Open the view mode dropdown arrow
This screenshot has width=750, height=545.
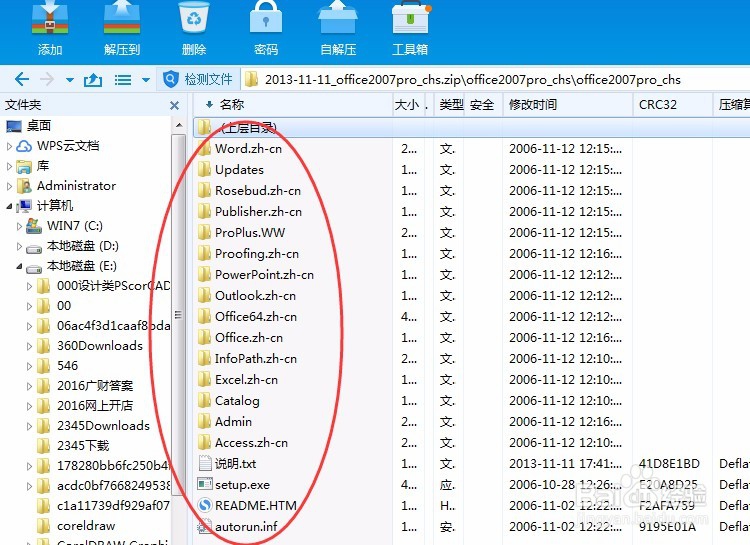coord(146,80)
